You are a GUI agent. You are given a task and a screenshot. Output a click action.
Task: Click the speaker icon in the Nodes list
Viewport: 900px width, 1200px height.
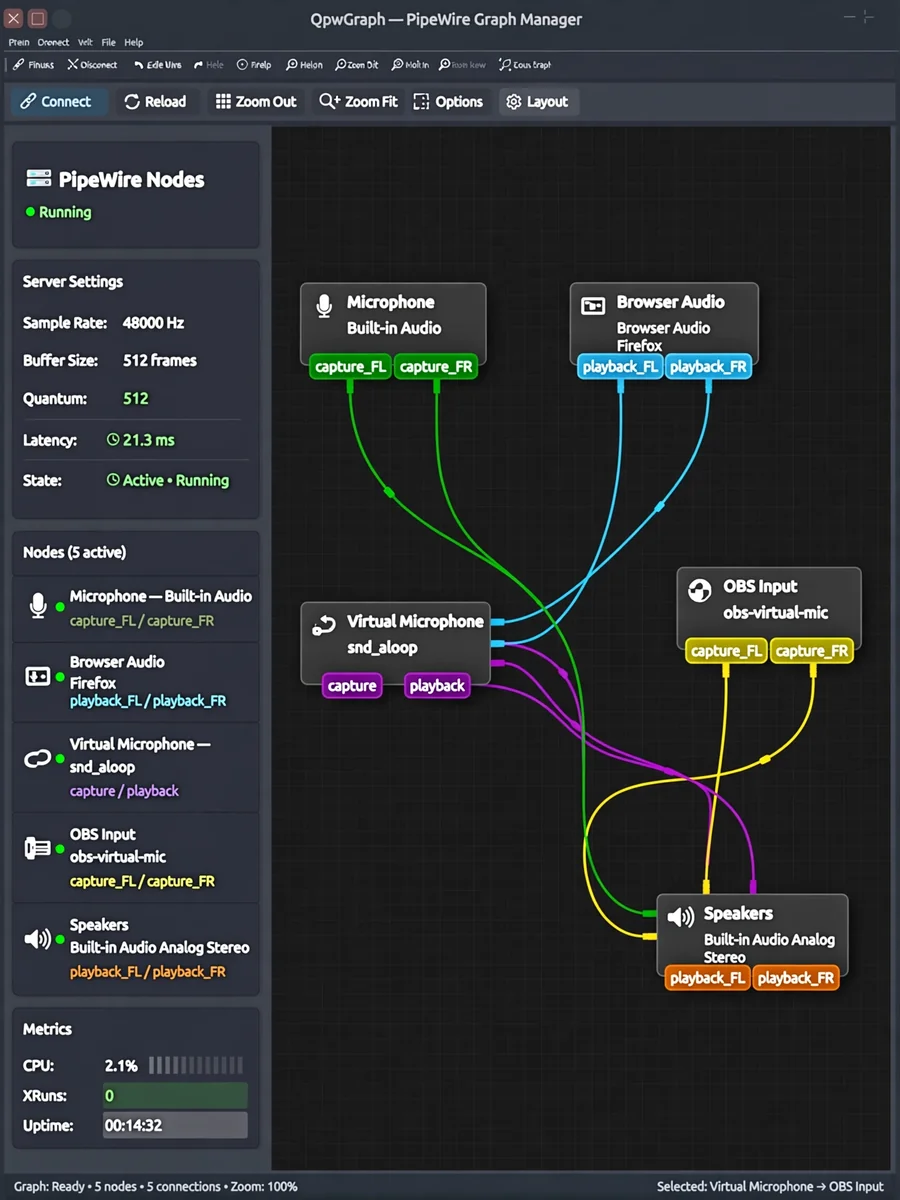pos(37,938)
